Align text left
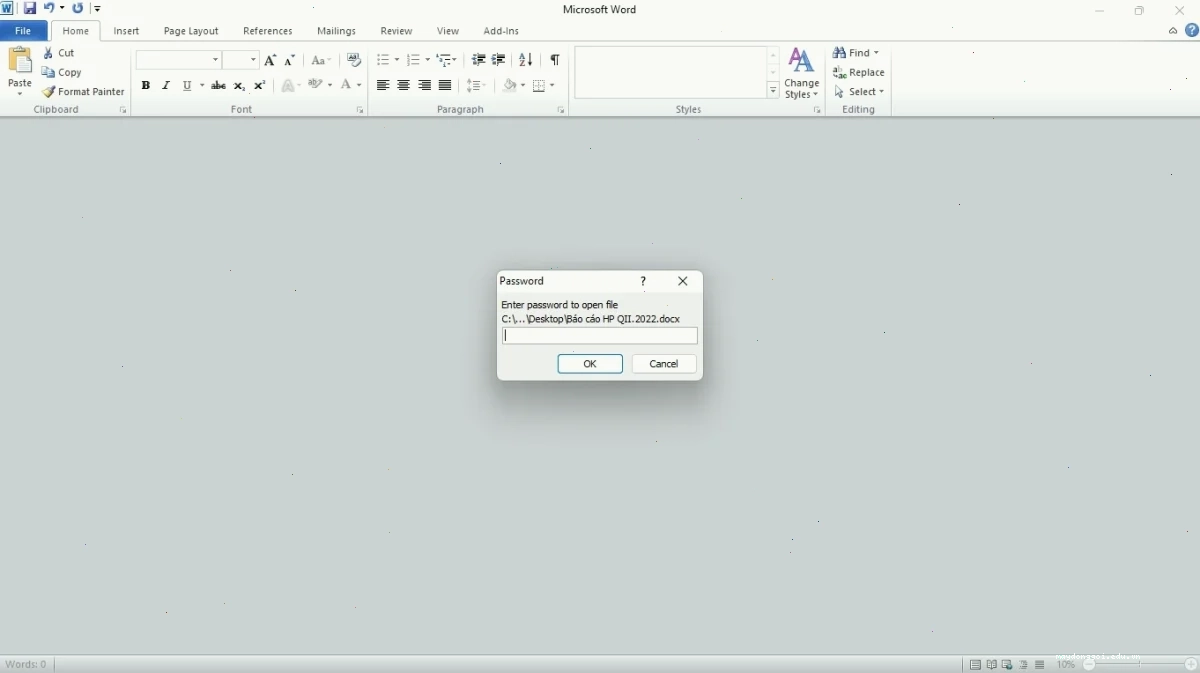This screenshot has height=673, width=1200. pos(383,86)
